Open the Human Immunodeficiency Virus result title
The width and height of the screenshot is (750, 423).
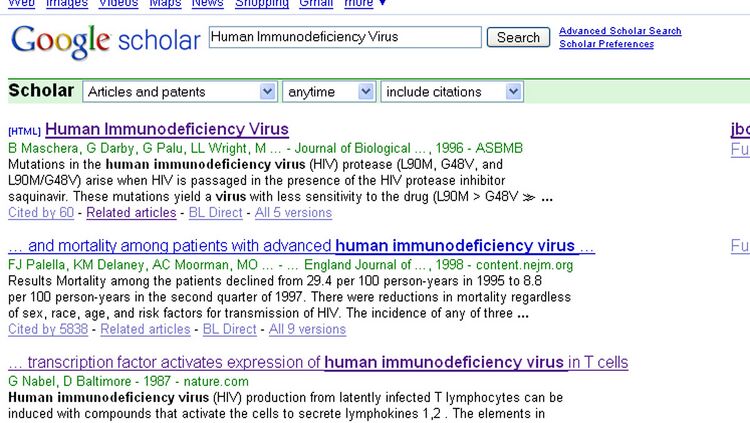(166, 129)
